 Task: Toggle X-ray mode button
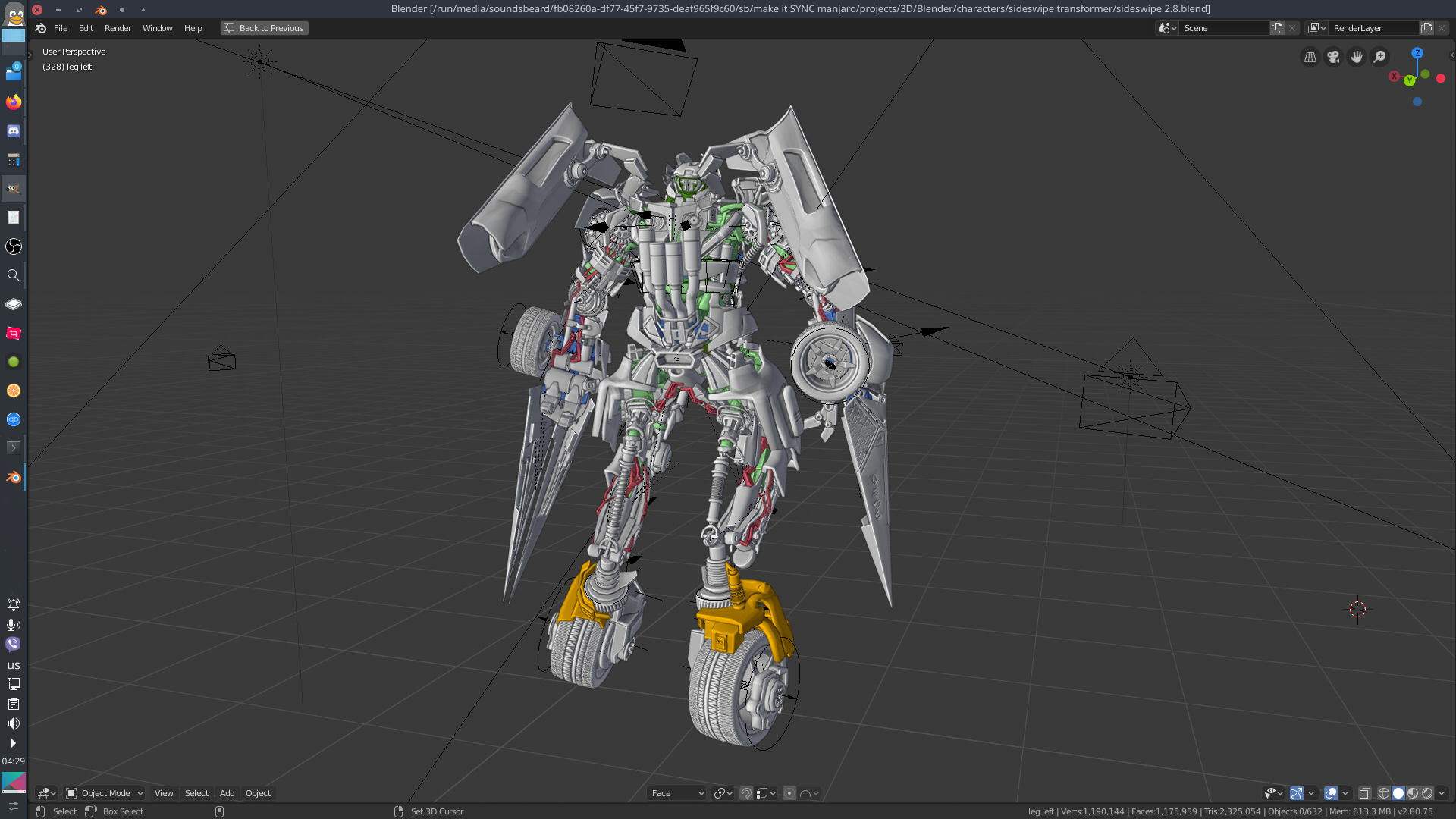tap(1364, 793)
